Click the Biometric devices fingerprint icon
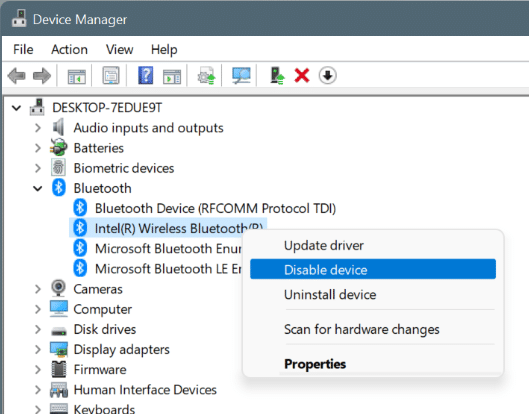The image size is (529, 414). tap(58, 167)
